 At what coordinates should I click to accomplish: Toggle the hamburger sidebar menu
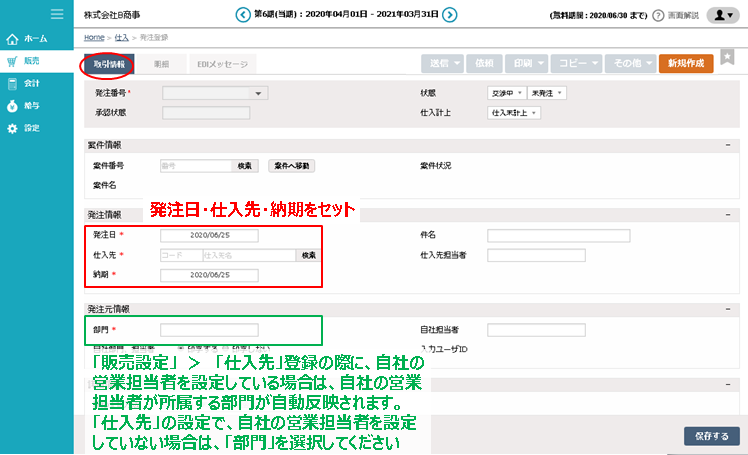tap(57, 14)
